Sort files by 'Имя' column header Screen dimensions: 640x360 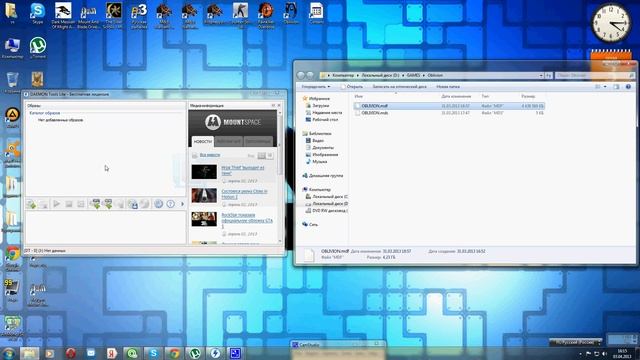[x=359, y=96]
